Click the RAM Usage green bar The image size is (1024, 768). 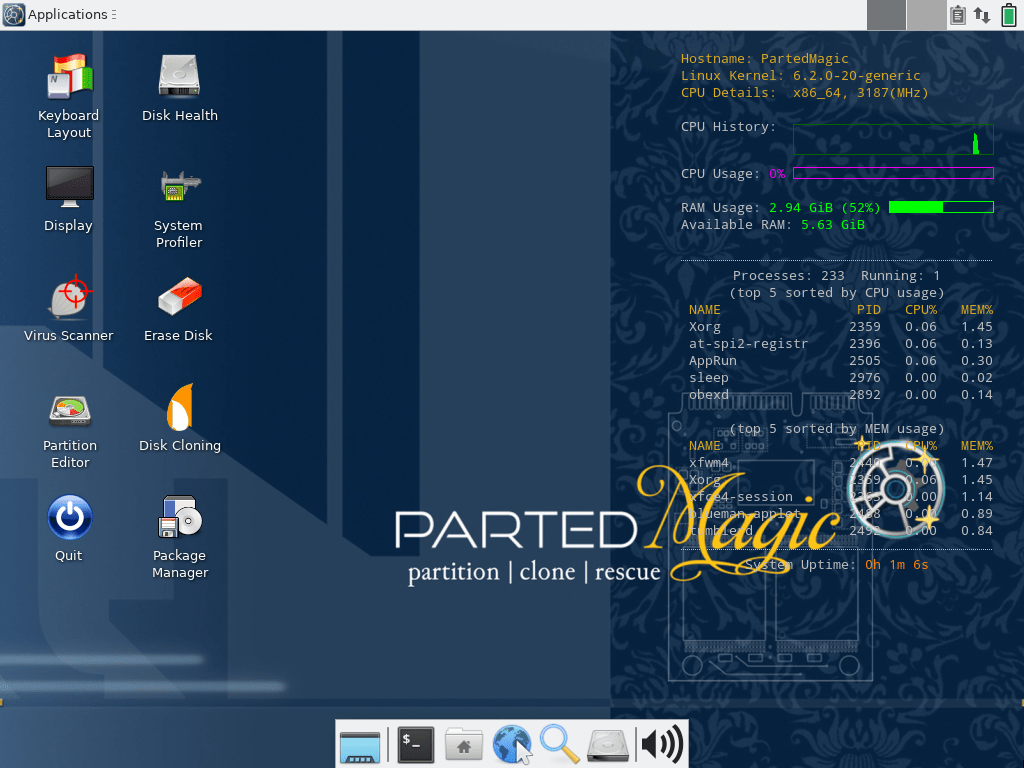[x=941, y=207]
